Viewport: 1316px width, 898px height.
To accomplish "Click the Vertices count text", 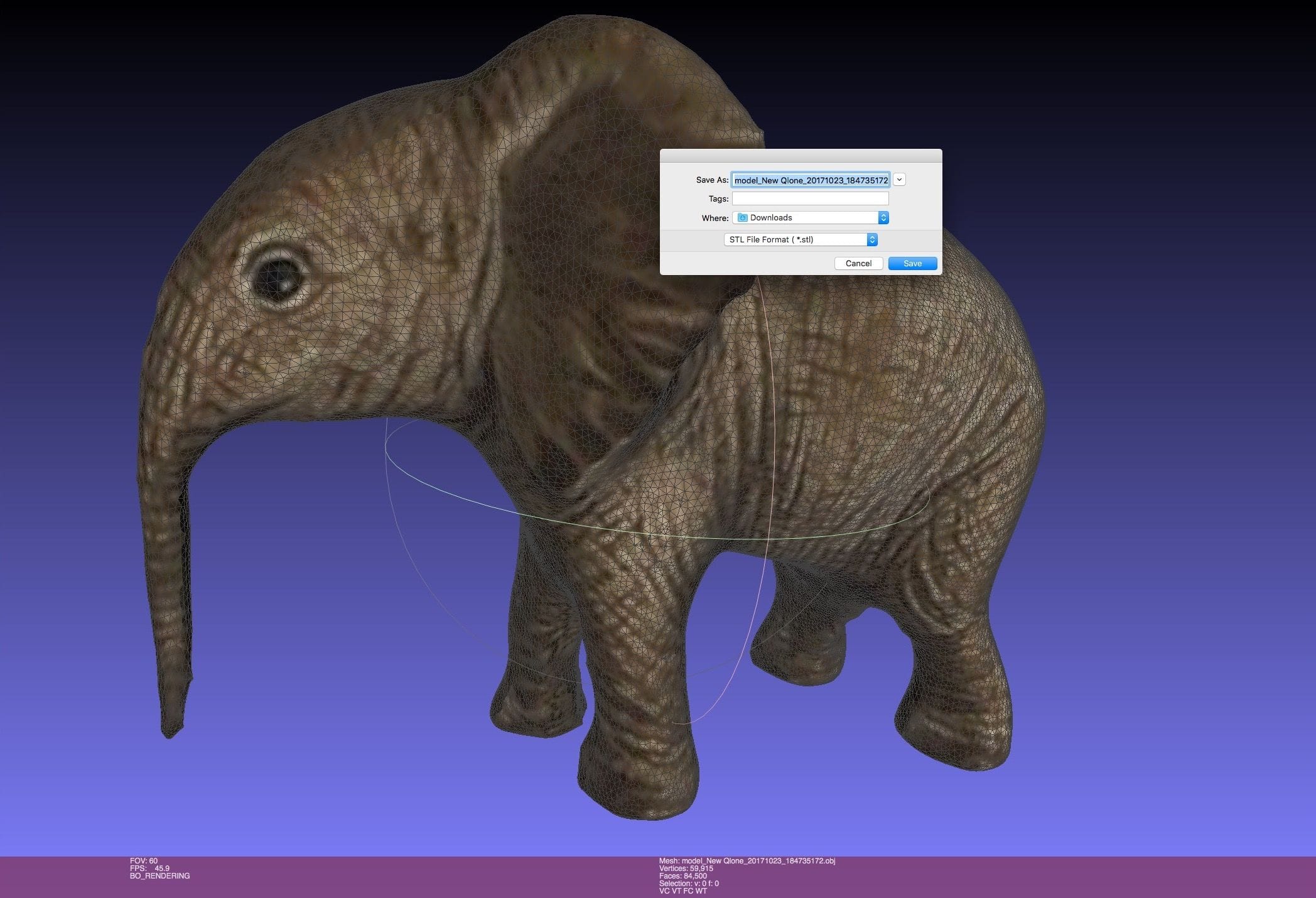I will tap(686, 868).
